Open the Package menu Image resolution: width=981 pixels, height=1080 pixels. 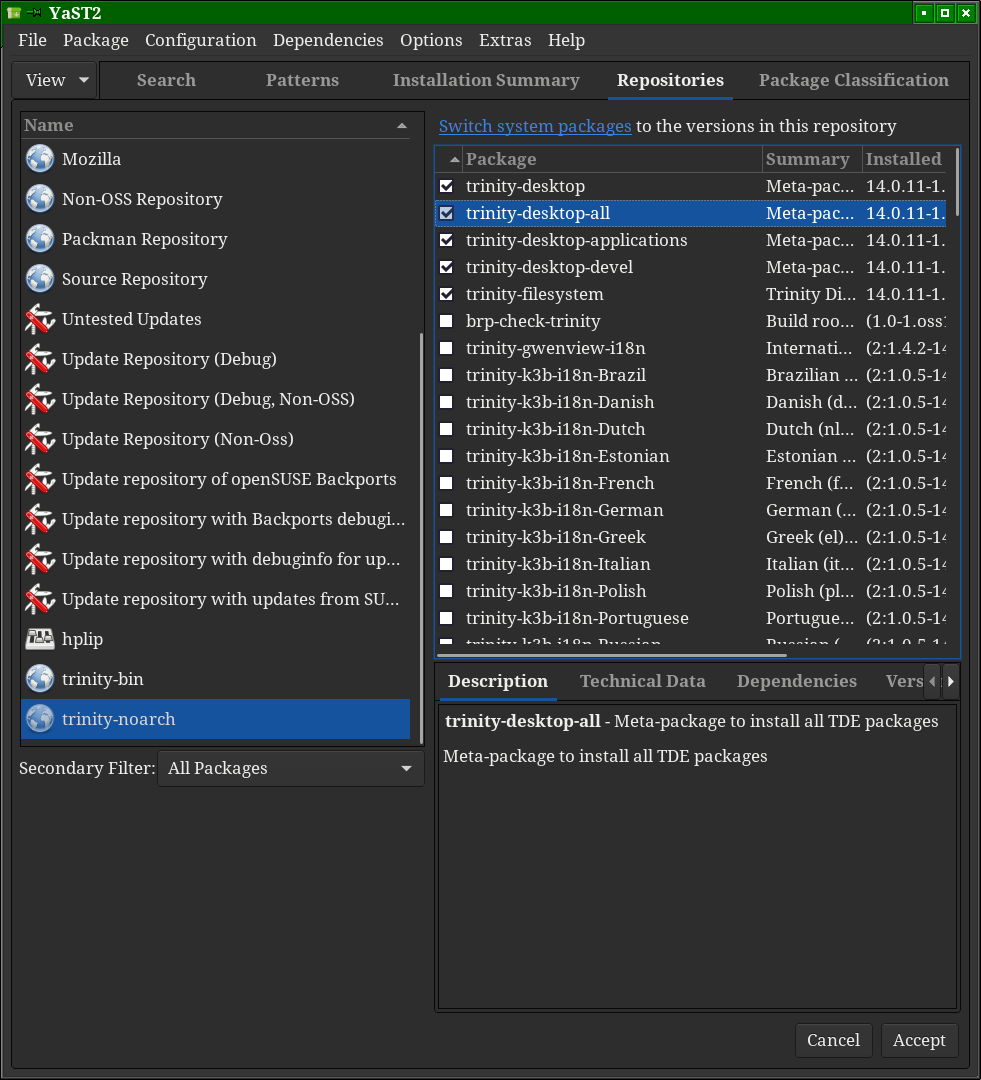(96, 40)
